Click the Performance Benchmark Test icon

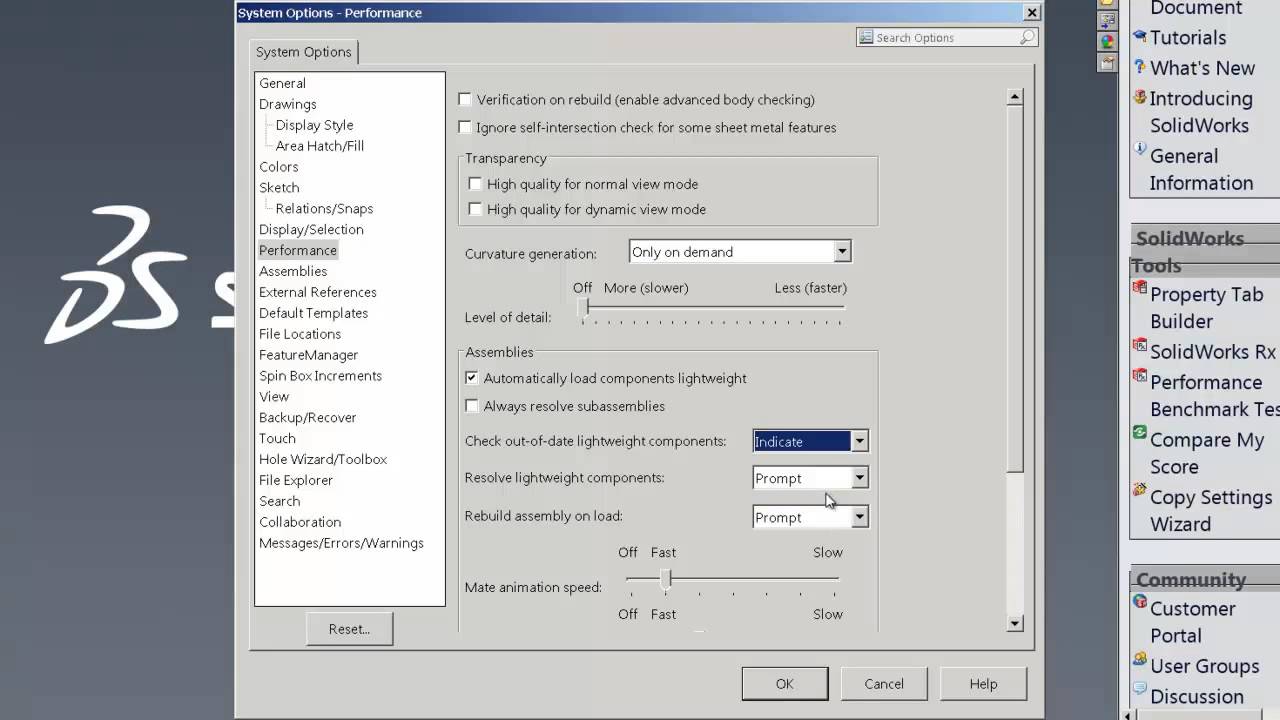tap(1139, 375)
